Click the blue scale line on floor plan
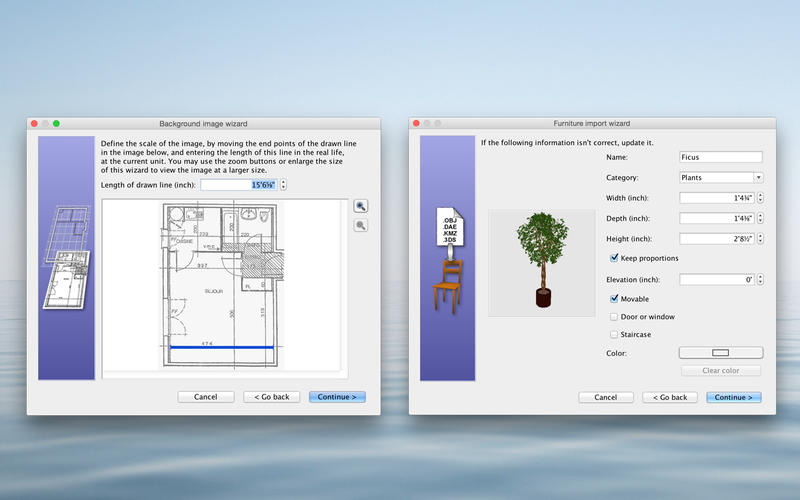Viewport: 800px width, 500px height. coord(222,348)
